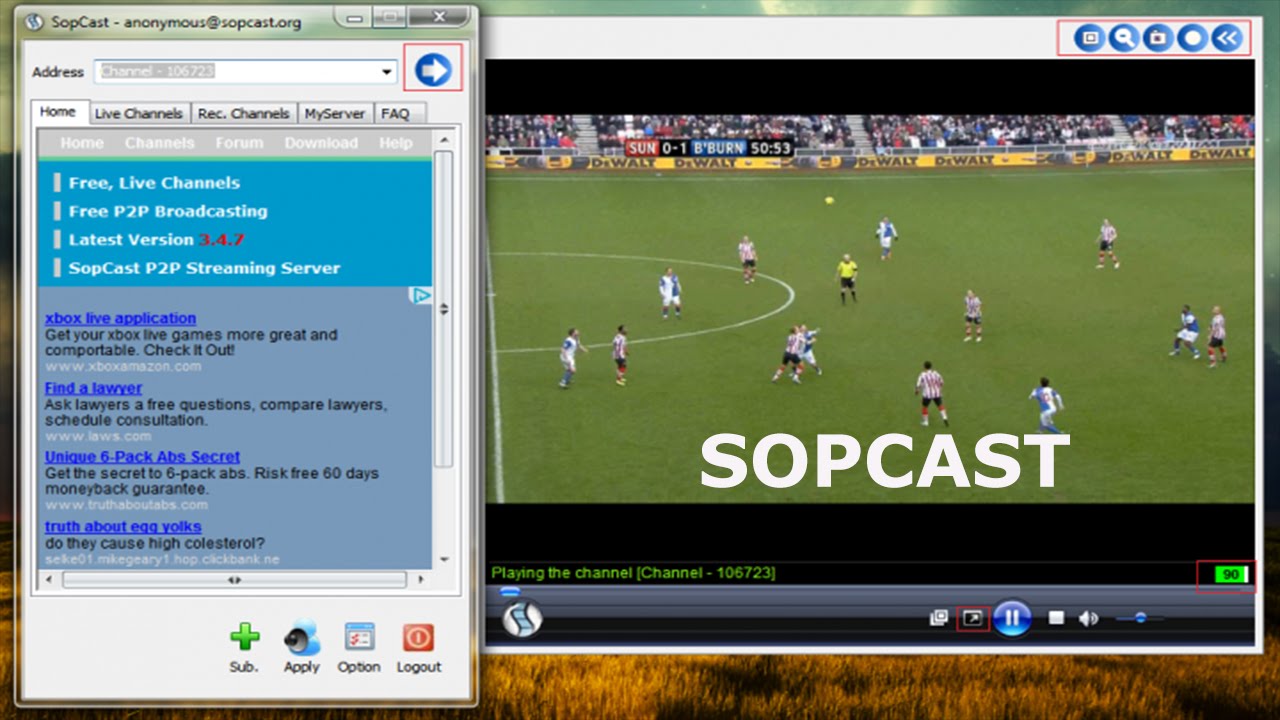Click Forum in the web page navigation
Viewport: 1280px width, 720px height.
[239, 143]
